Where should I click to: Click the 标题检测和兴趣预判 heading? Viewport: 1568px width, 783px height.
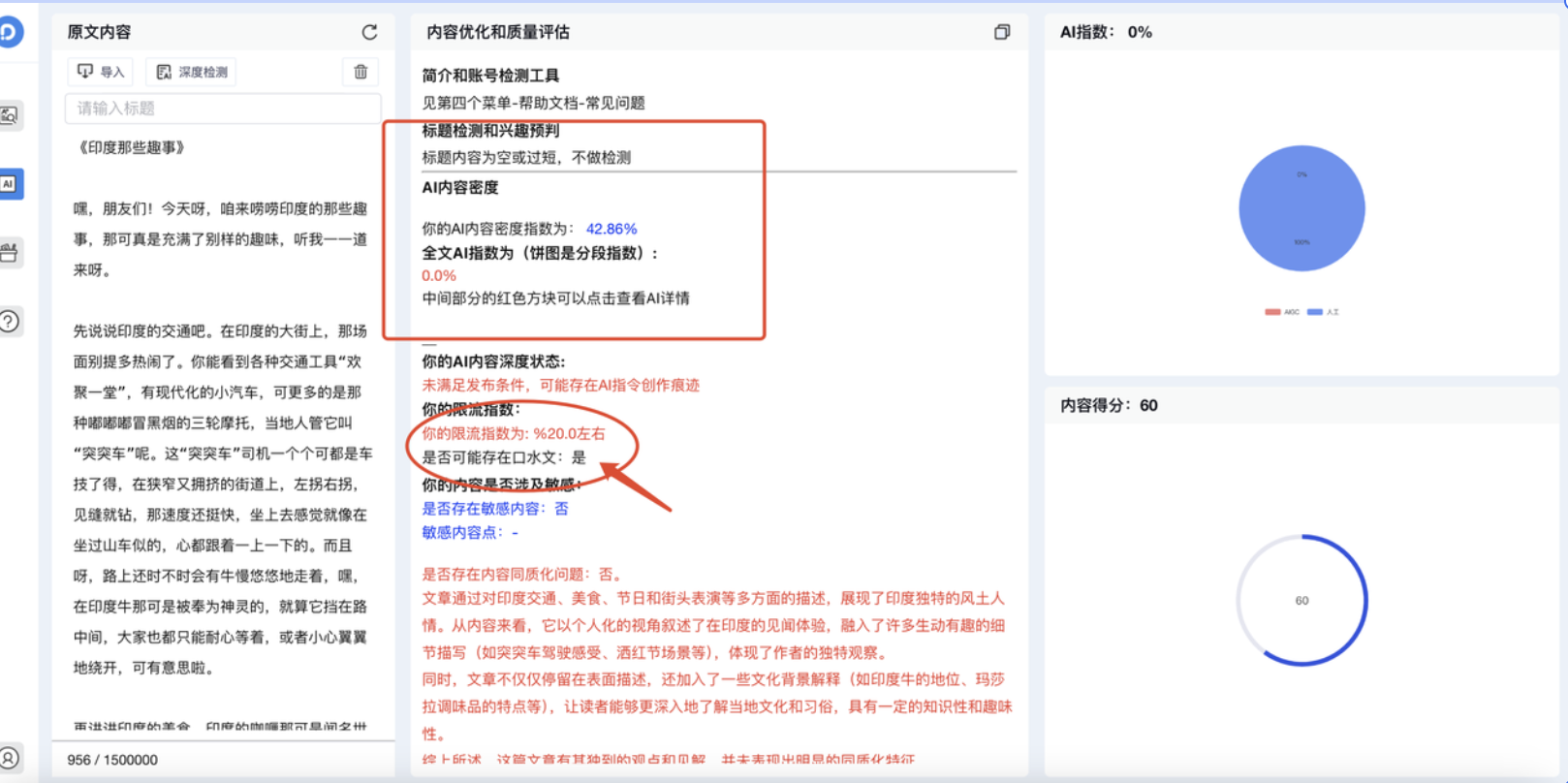490,131
